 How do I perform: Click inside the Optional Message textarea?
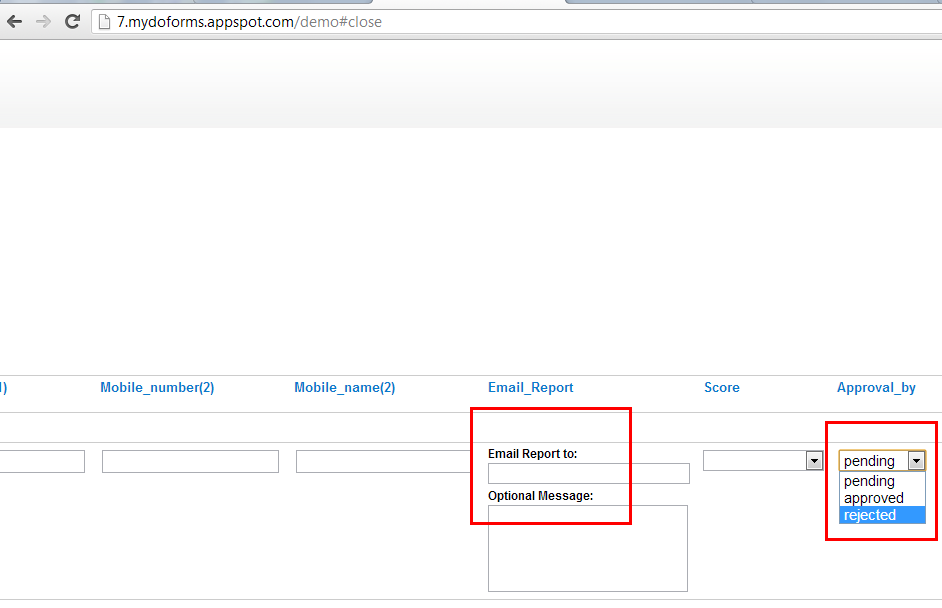[x=588, y=548]
